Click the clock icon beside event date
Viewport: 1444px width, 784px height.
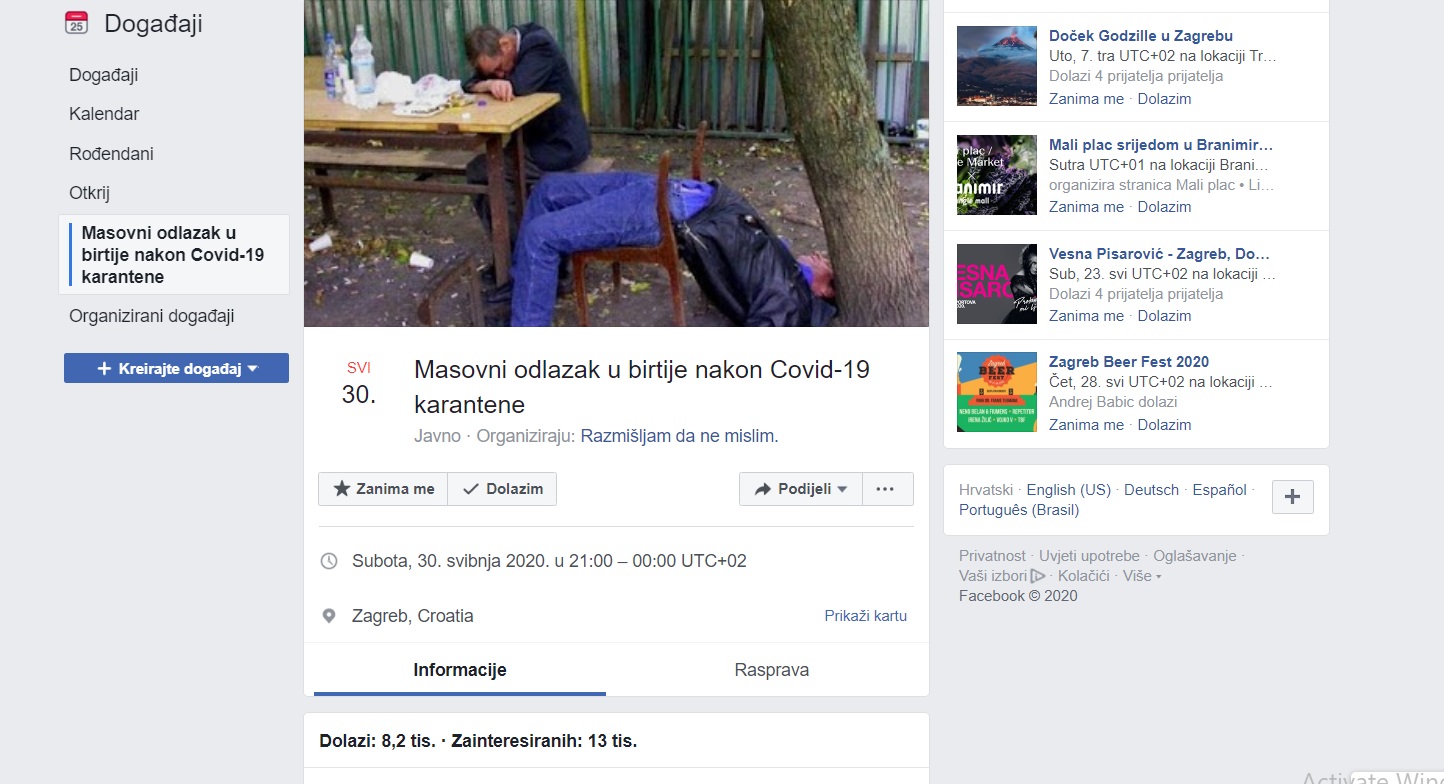point(329,561)
